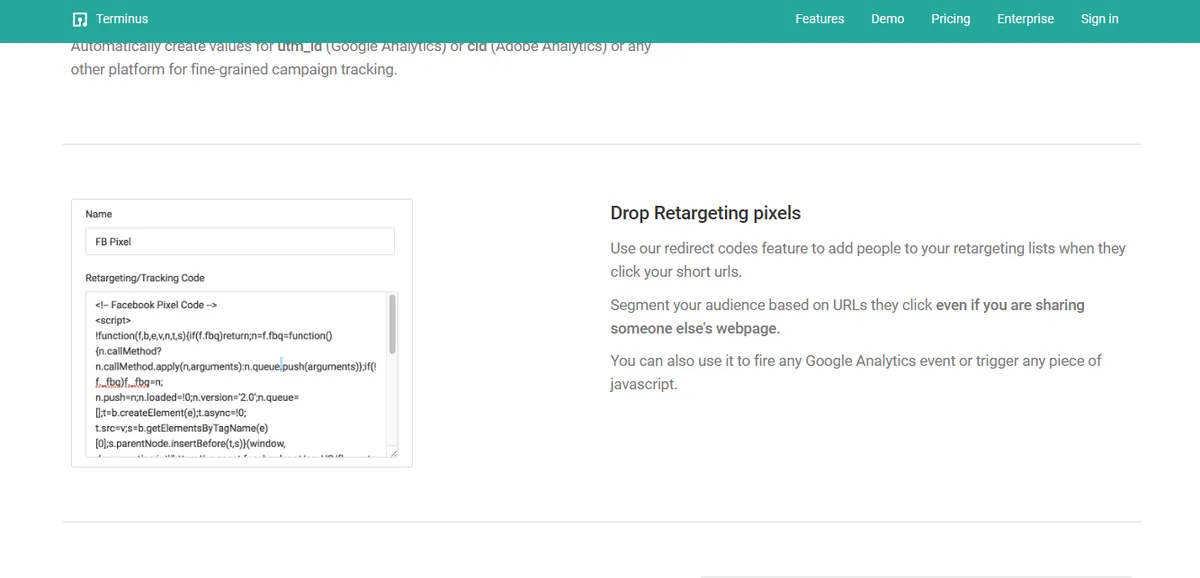This screenshot has height=578, width=1200.
Task: Click the Name field label
Action: [x=99, y=214]
